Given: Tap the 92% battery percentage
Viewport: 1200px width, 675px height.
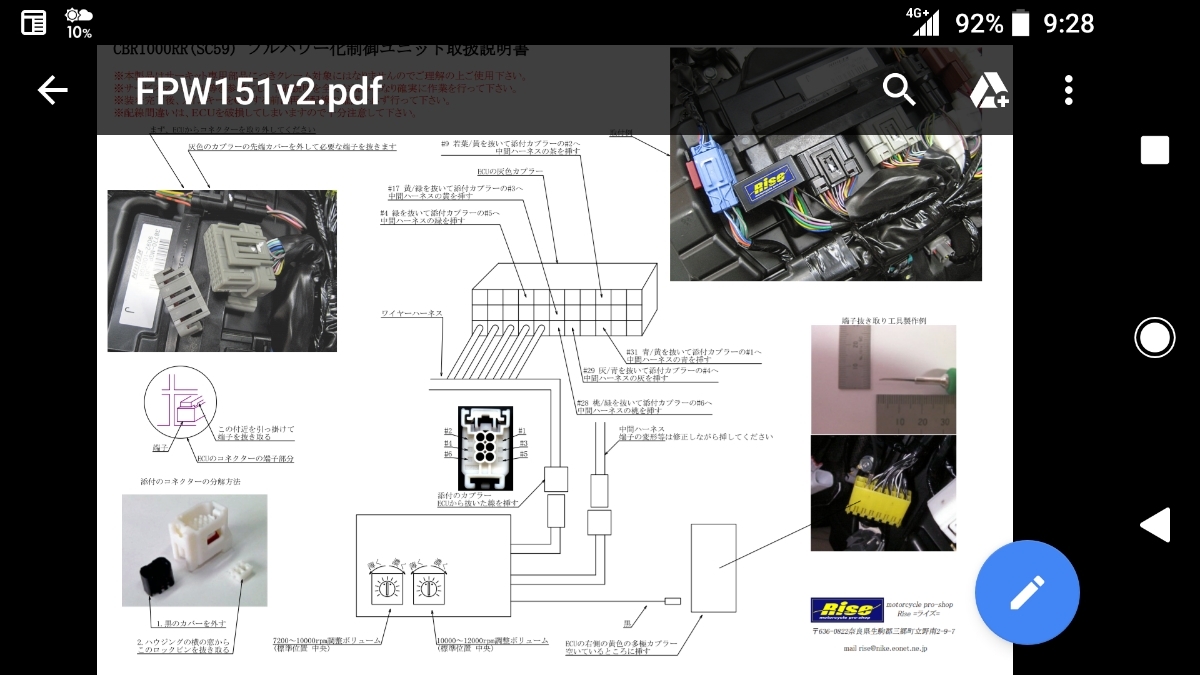Looking at the screenshot, I should click(978, 22).
